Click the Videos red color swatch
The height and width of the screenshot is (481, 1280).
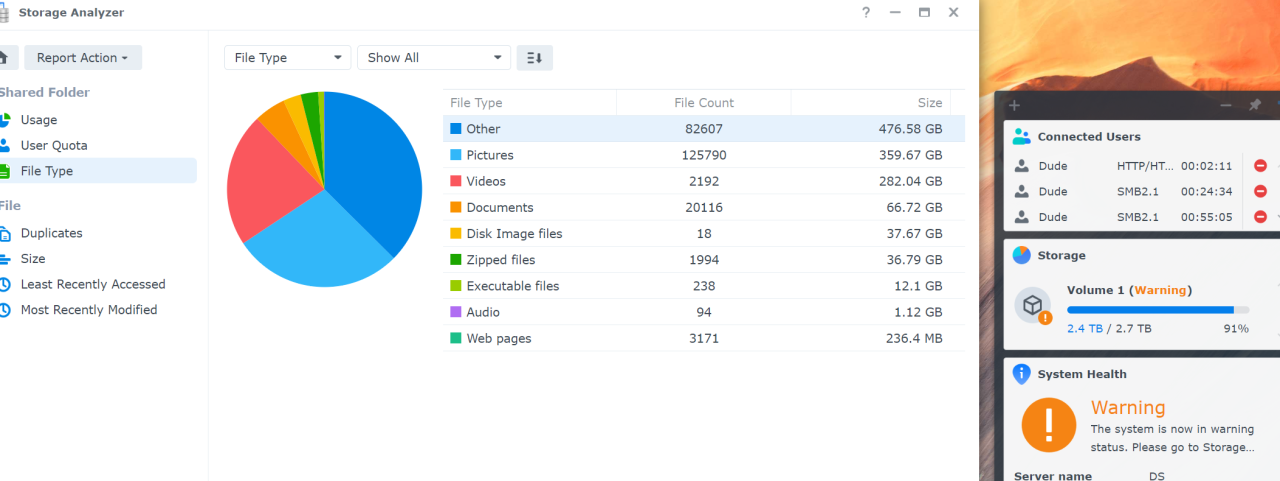coord(456,181)
